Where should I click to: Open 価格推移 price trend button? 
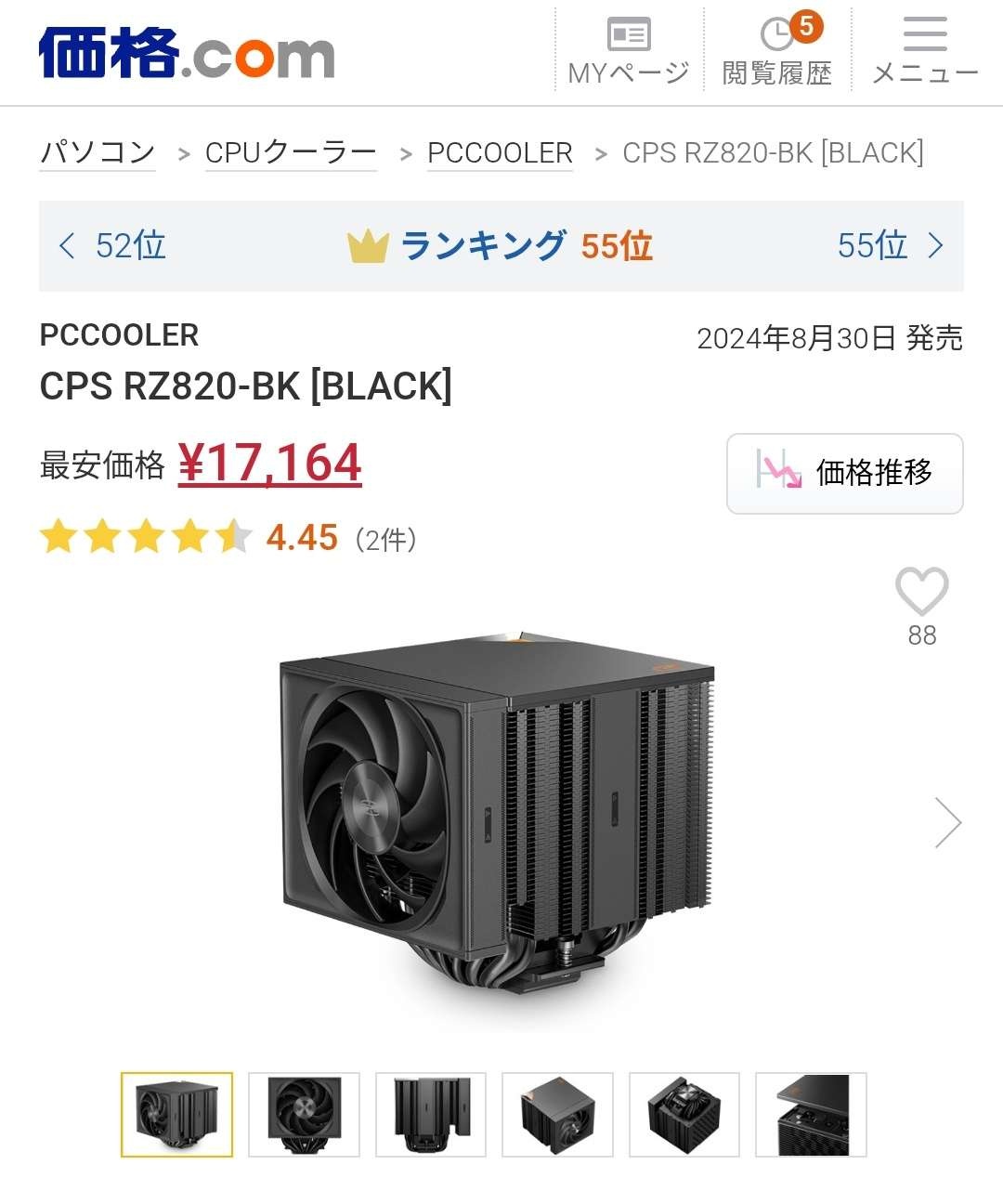click(x=845, y=474)
